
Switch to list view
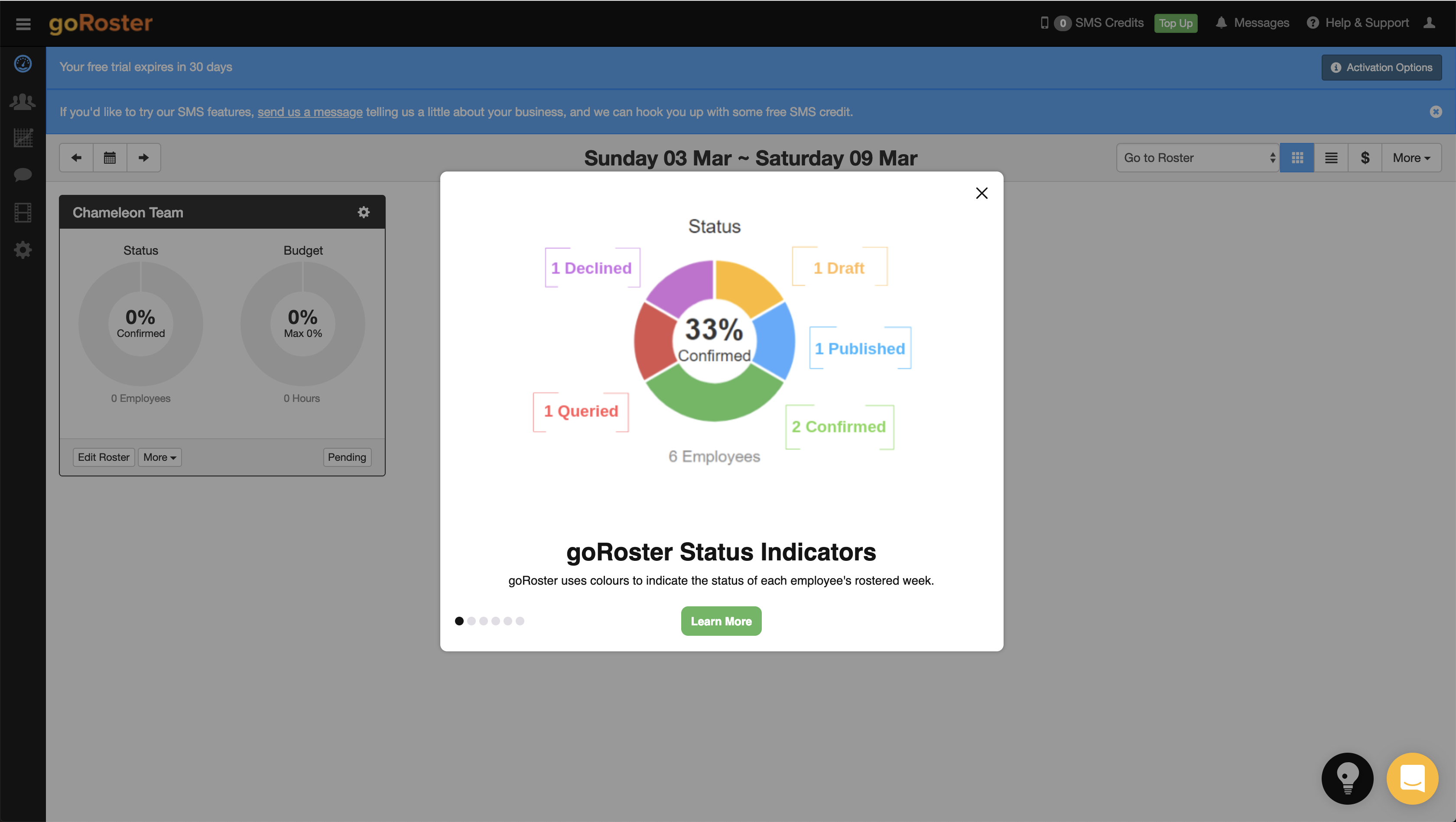[1331, 158]
